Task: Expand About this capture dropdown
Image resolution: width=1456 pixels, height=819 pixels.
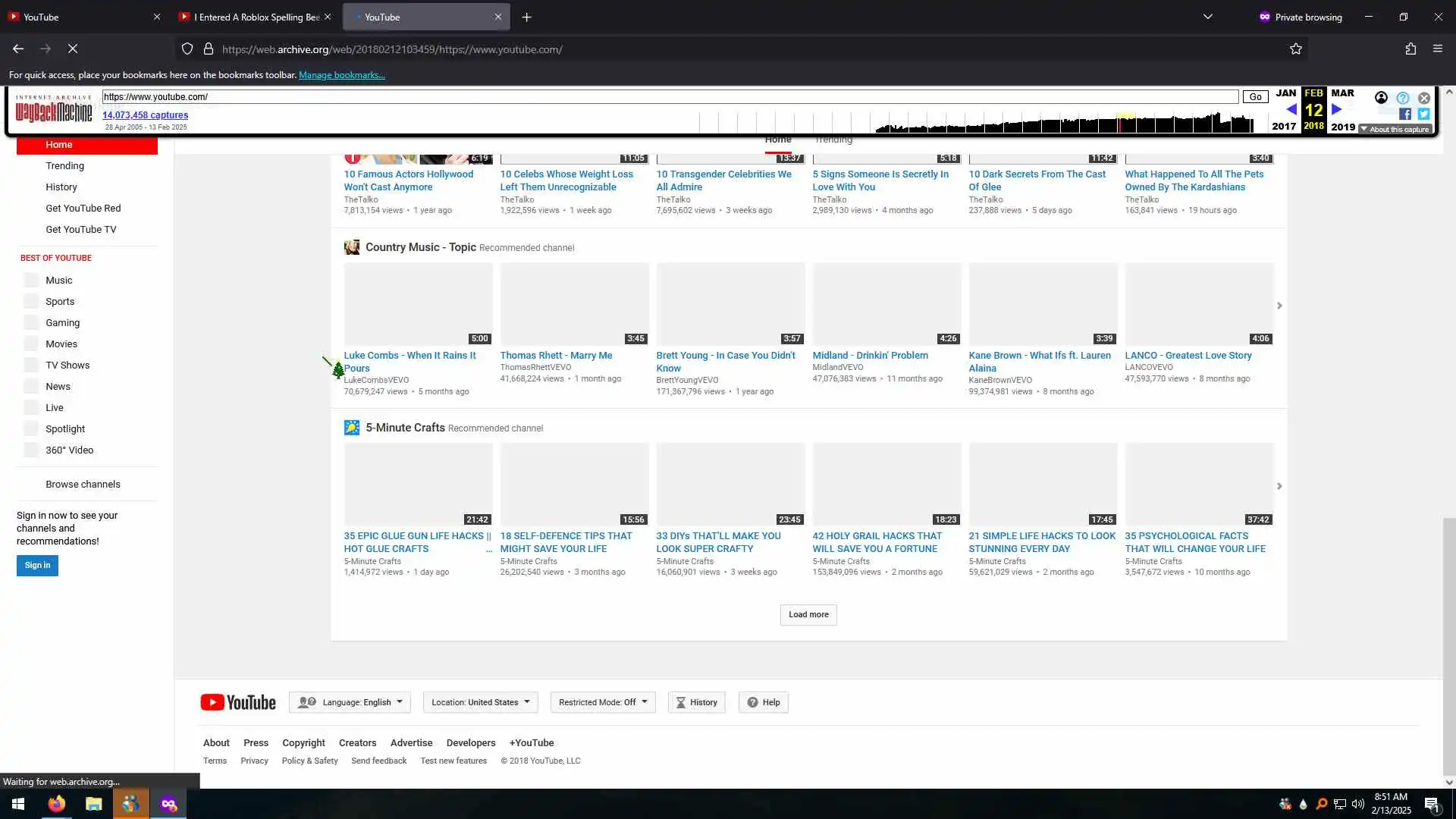Action: click(1395, 130)
